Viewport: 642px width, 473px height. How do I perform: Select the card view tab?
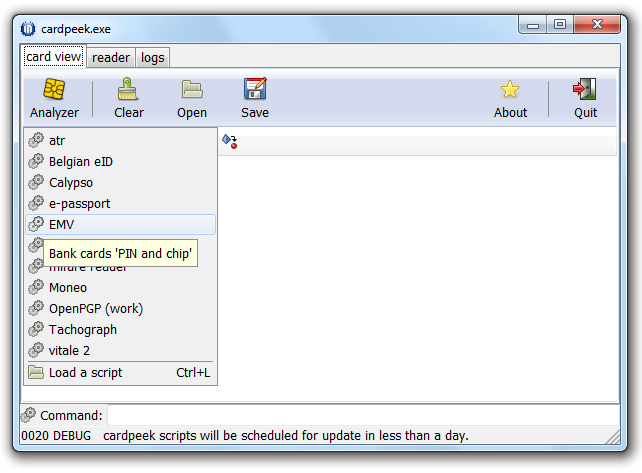(54, 57)
